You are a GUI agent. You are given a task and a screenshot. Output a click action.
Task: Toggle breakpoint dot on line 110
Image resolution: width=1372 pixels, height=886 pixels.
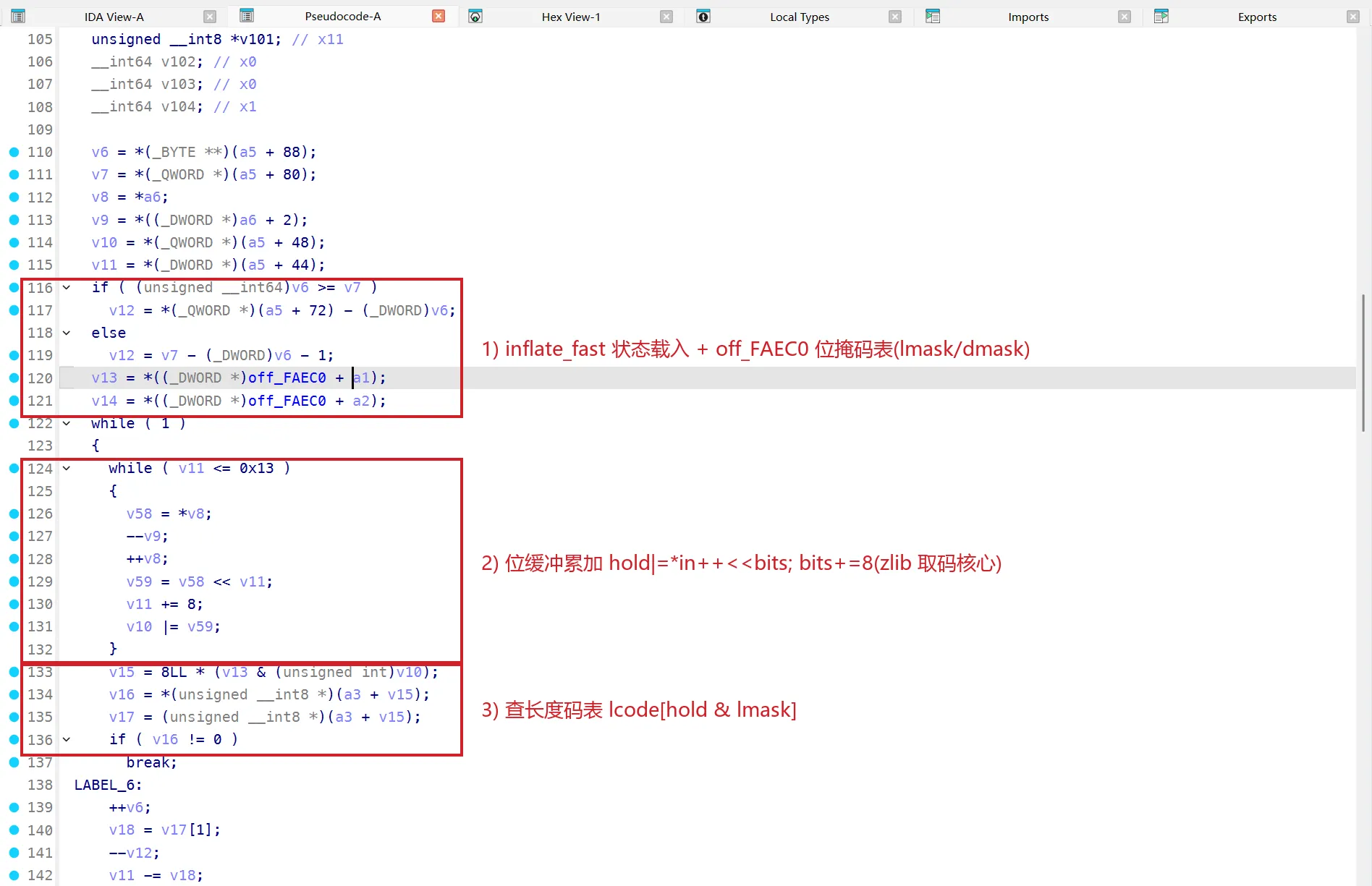14,152
